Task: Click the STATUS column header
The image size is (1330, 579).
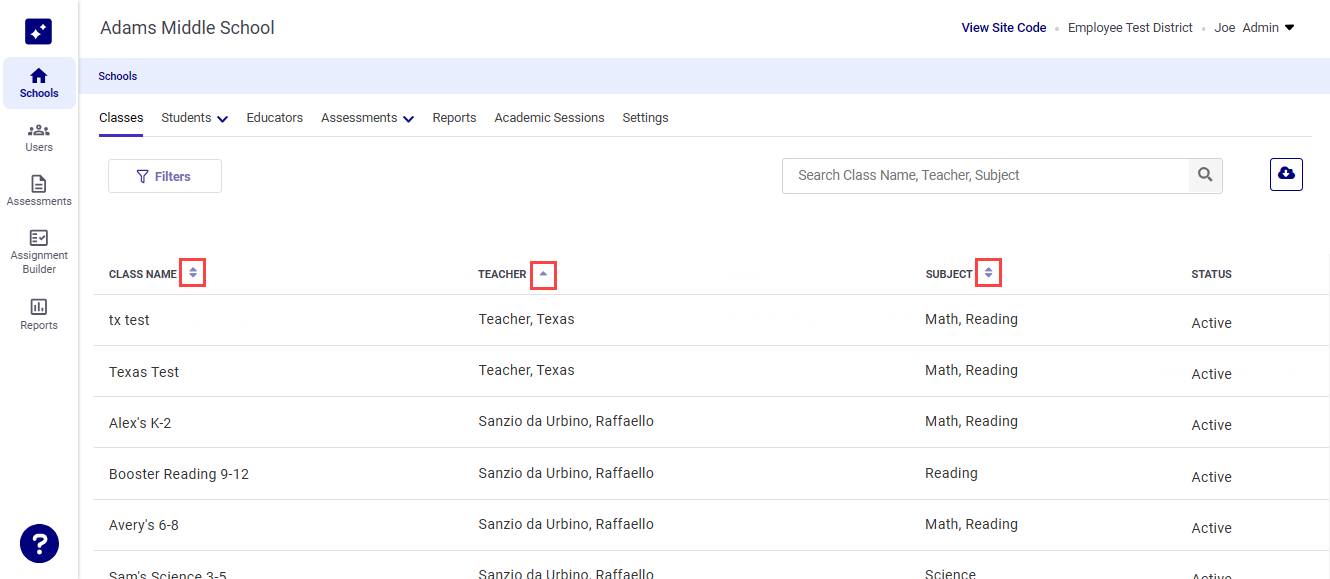Action: coord(1211,274)
